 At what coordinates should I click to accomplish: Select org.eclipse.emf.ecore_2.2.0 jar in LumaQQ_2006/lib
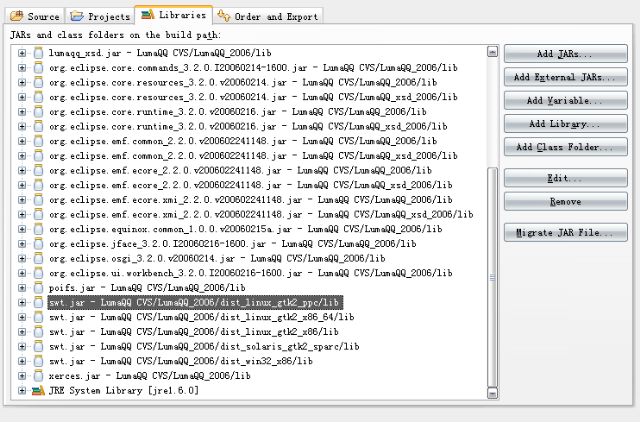tap(240, 171)
